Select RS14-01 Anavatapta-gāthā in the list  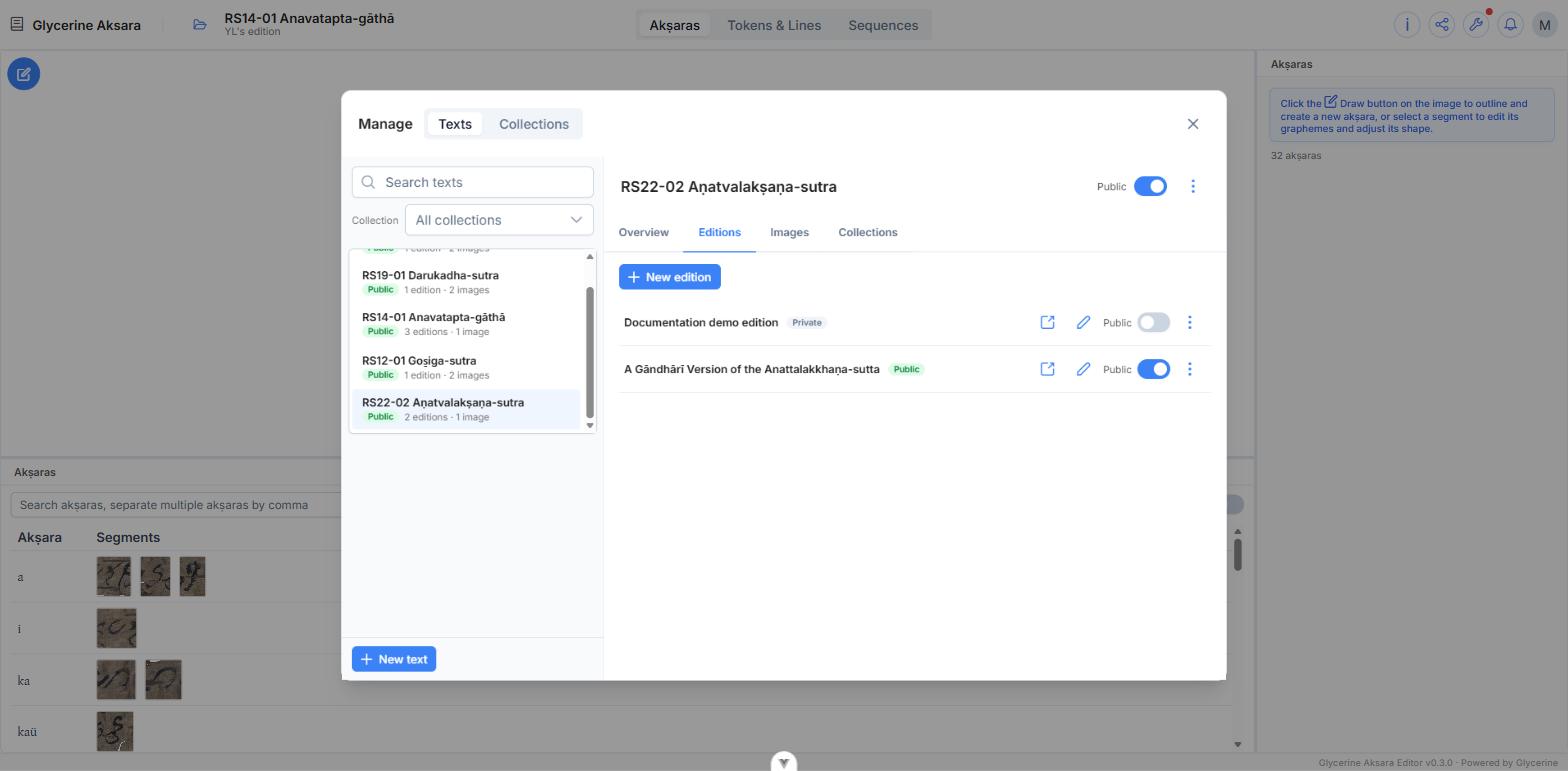466,324
